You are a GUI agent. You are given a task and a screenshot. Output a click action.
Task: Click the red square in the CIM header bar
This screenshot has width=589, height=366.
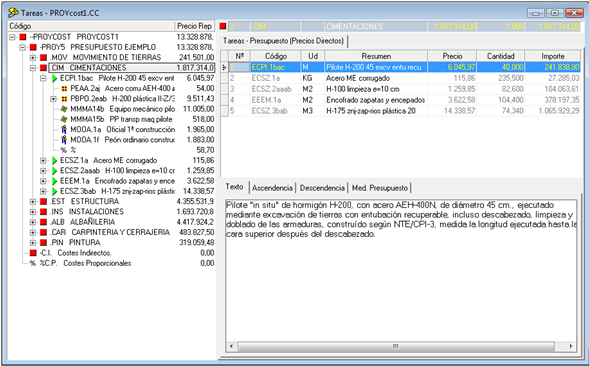pyautogui.click(x=223, y=26)
